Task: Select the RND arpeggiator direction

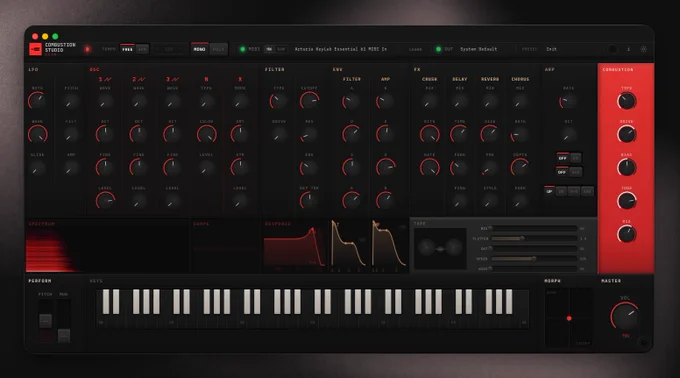Action: [x=587, y=191]
